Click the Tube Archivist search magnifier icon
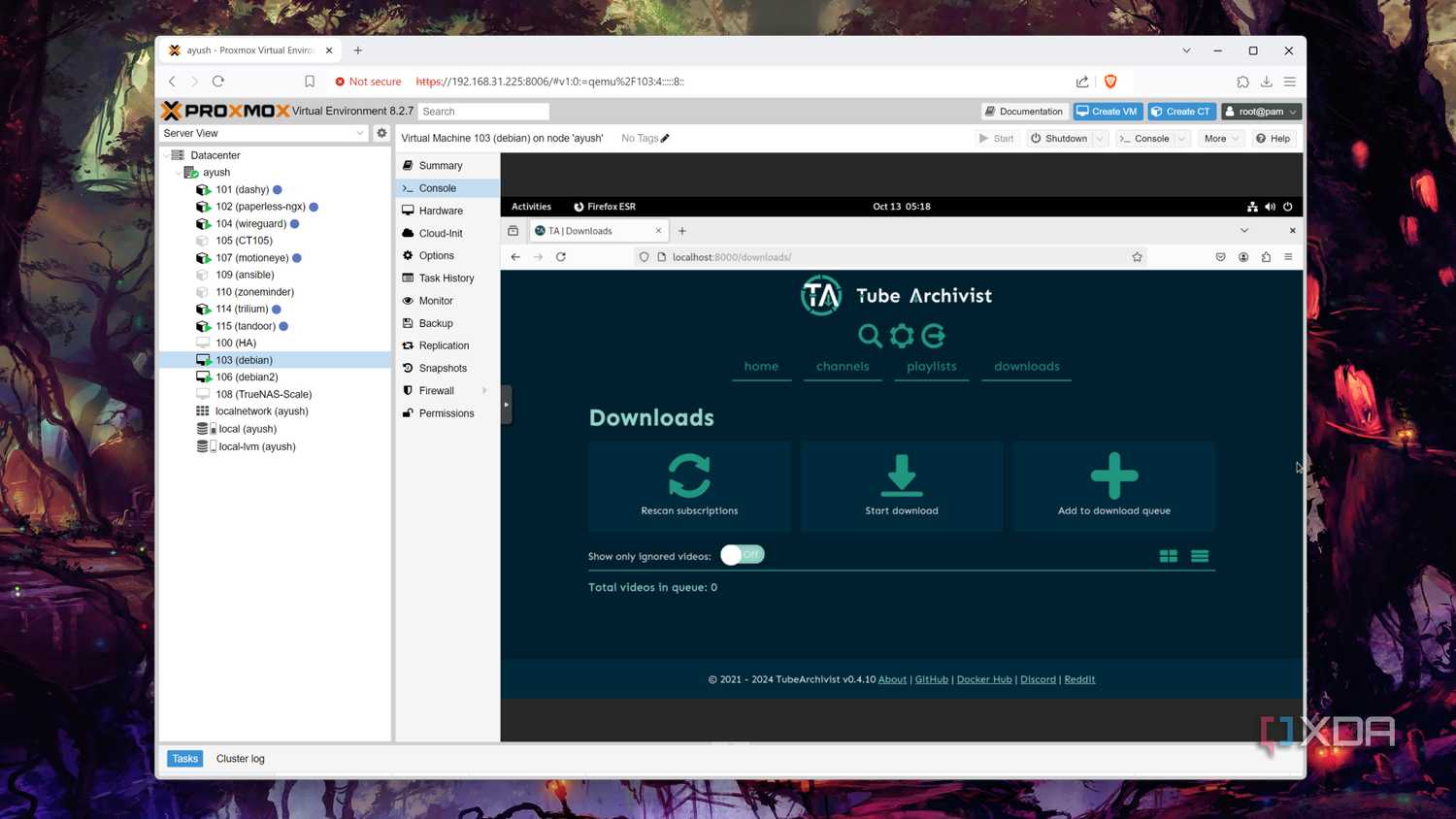The image size is (1456, 819). (x=870, y=336)
